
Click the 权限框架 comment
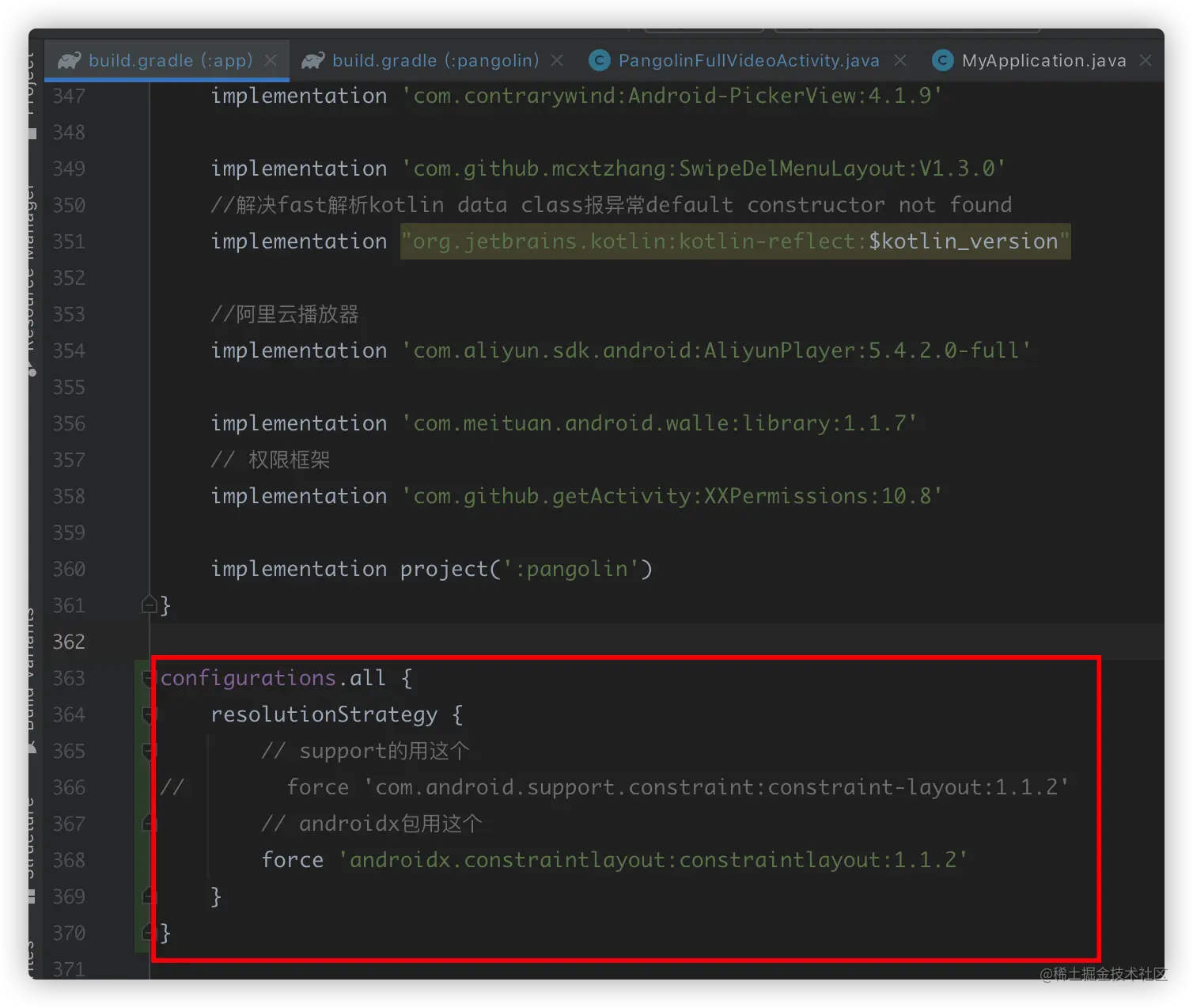click(271, 460)
